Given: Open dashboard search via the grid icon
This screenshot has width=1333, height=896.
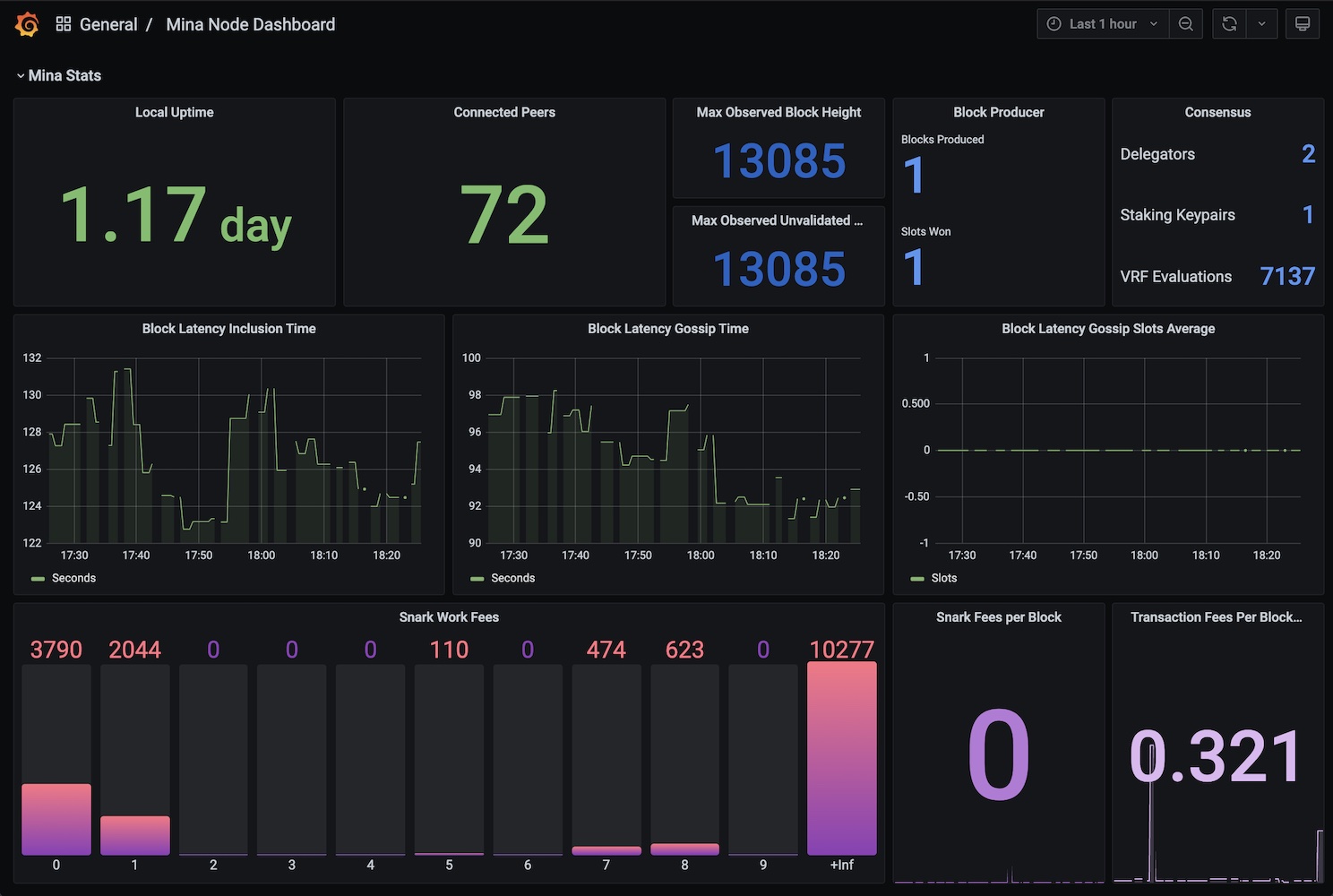Looking at the screenshot, I should [x=64, y=24].
